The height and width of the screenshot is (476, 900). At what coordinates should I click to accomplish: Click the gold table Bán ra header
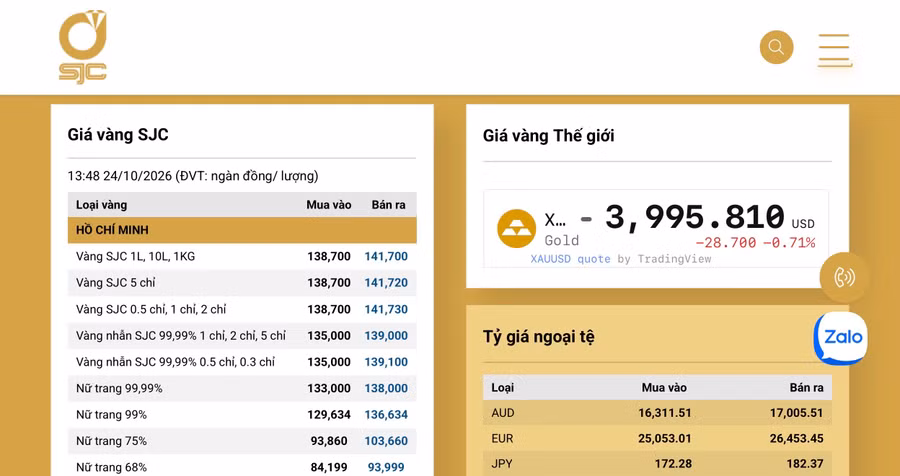click(x=389, y=205)
